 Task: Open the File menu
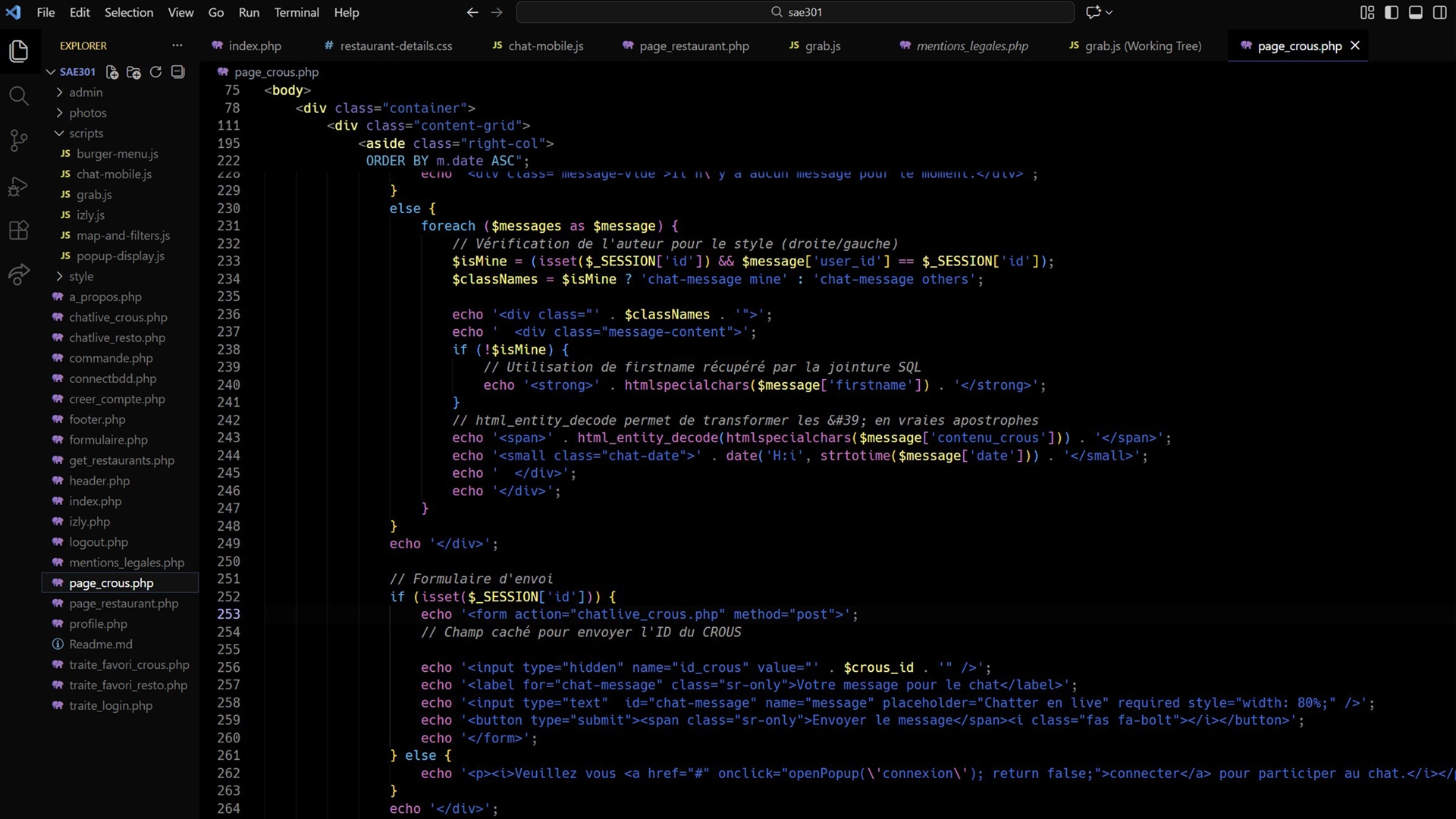45,12
